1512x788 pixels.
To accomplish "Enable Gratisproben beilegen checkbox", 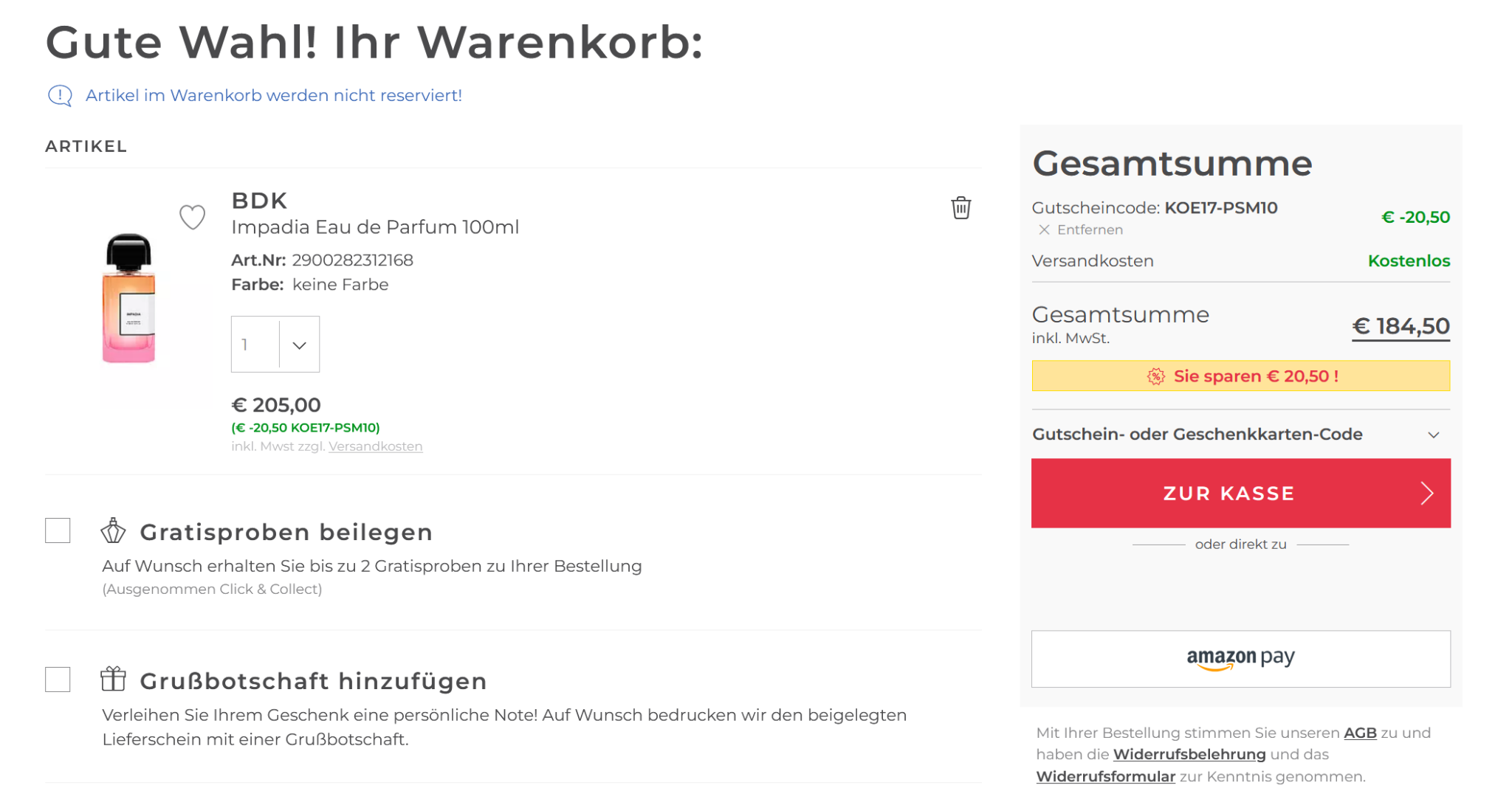I will click(x=58, y=530).
